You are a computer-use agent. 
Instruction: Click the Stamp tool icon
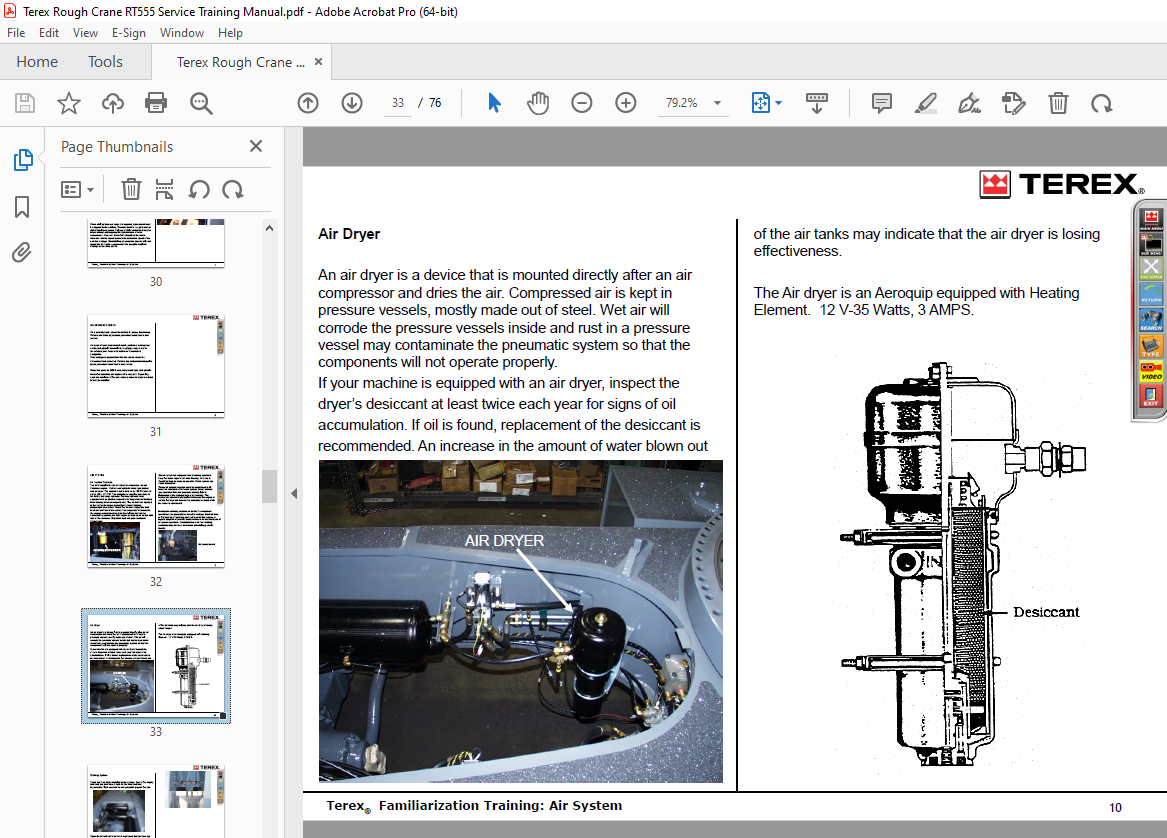1014,103
